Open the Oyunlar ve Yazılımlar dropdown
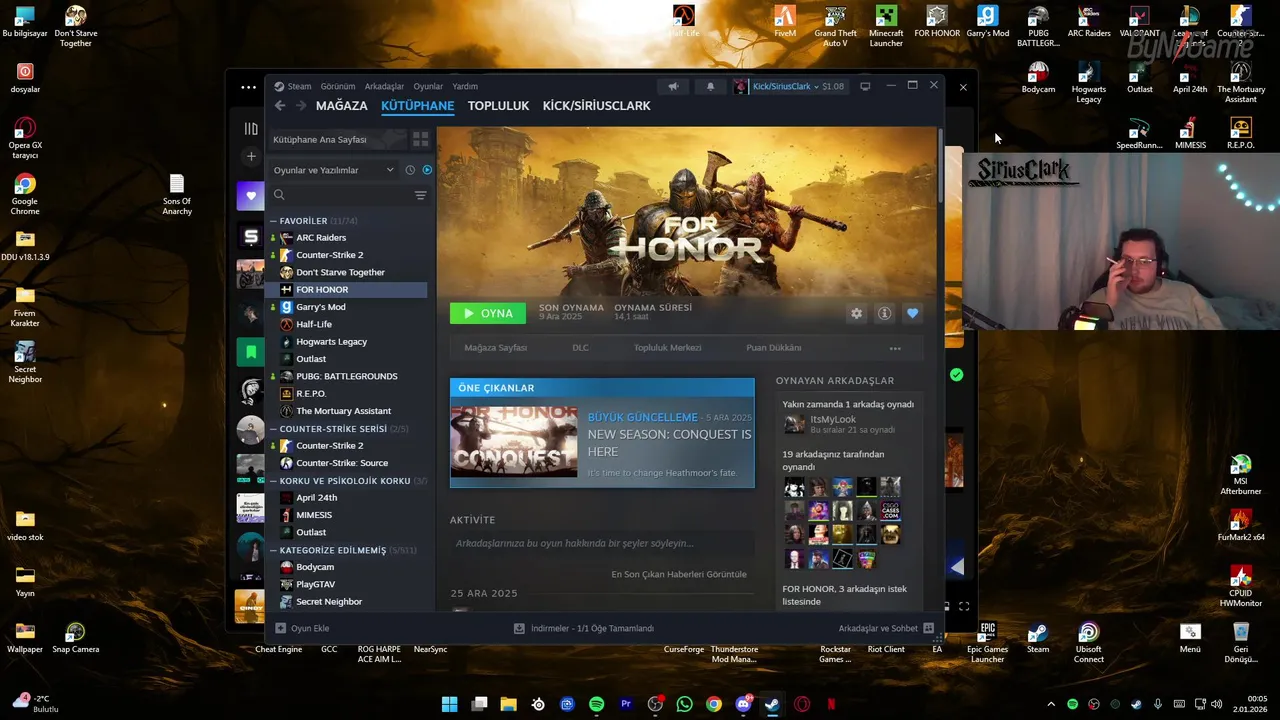The height and width of the screenshot is (720, 1280). click(333, 170)
